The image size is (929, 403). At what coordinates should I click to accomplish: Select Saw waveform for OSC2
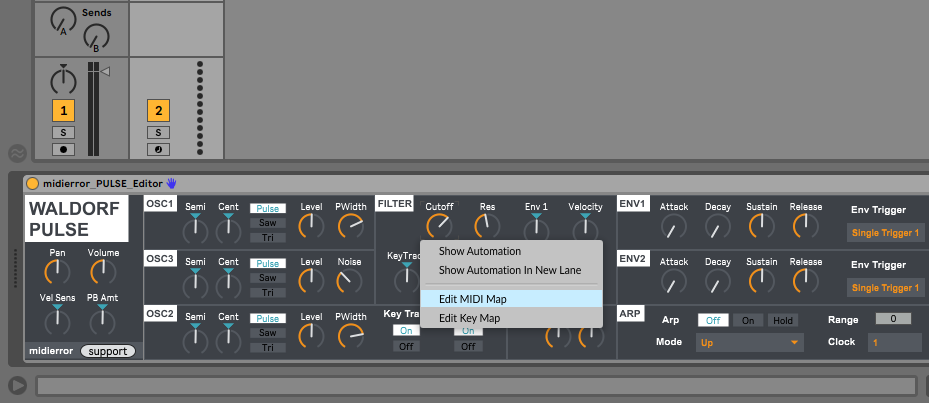pyautogui.click(x=268, y=332)
